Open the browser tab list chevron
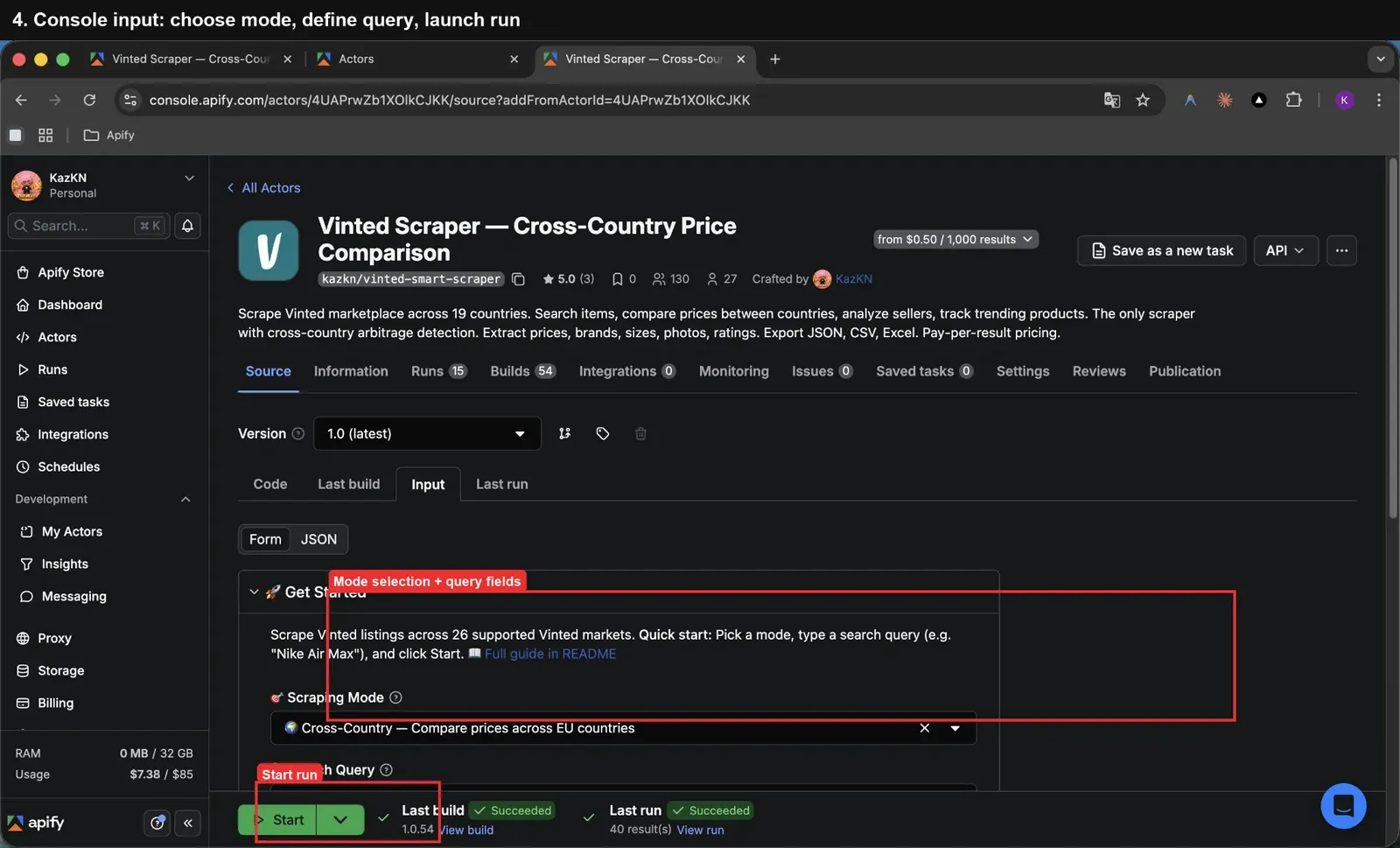The width and height of the screenshot is (1400, 848). pyautogui.click(x=1380, y=59)
